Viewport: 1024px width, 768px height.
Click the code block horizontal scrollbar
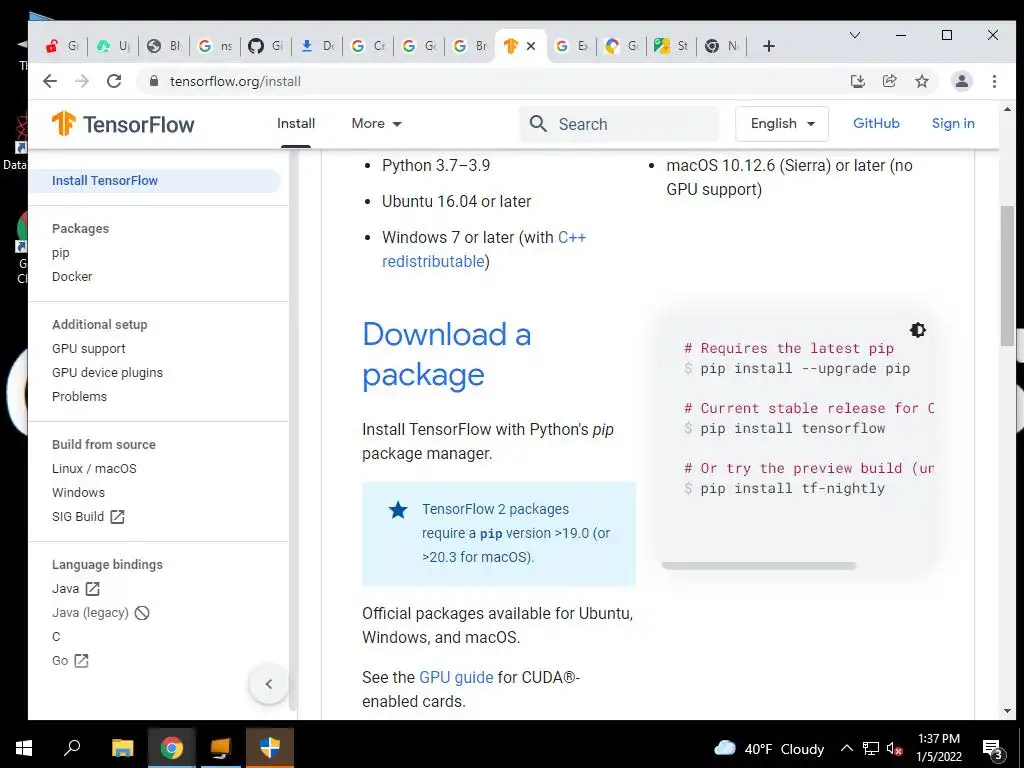click(x=758, y=566)
